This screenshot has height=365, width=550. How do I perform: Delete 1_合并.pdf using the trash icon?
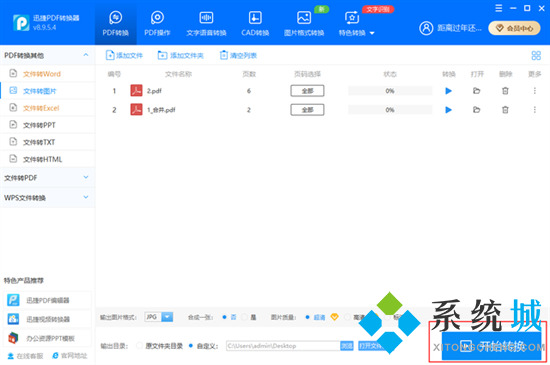(505, 110)
